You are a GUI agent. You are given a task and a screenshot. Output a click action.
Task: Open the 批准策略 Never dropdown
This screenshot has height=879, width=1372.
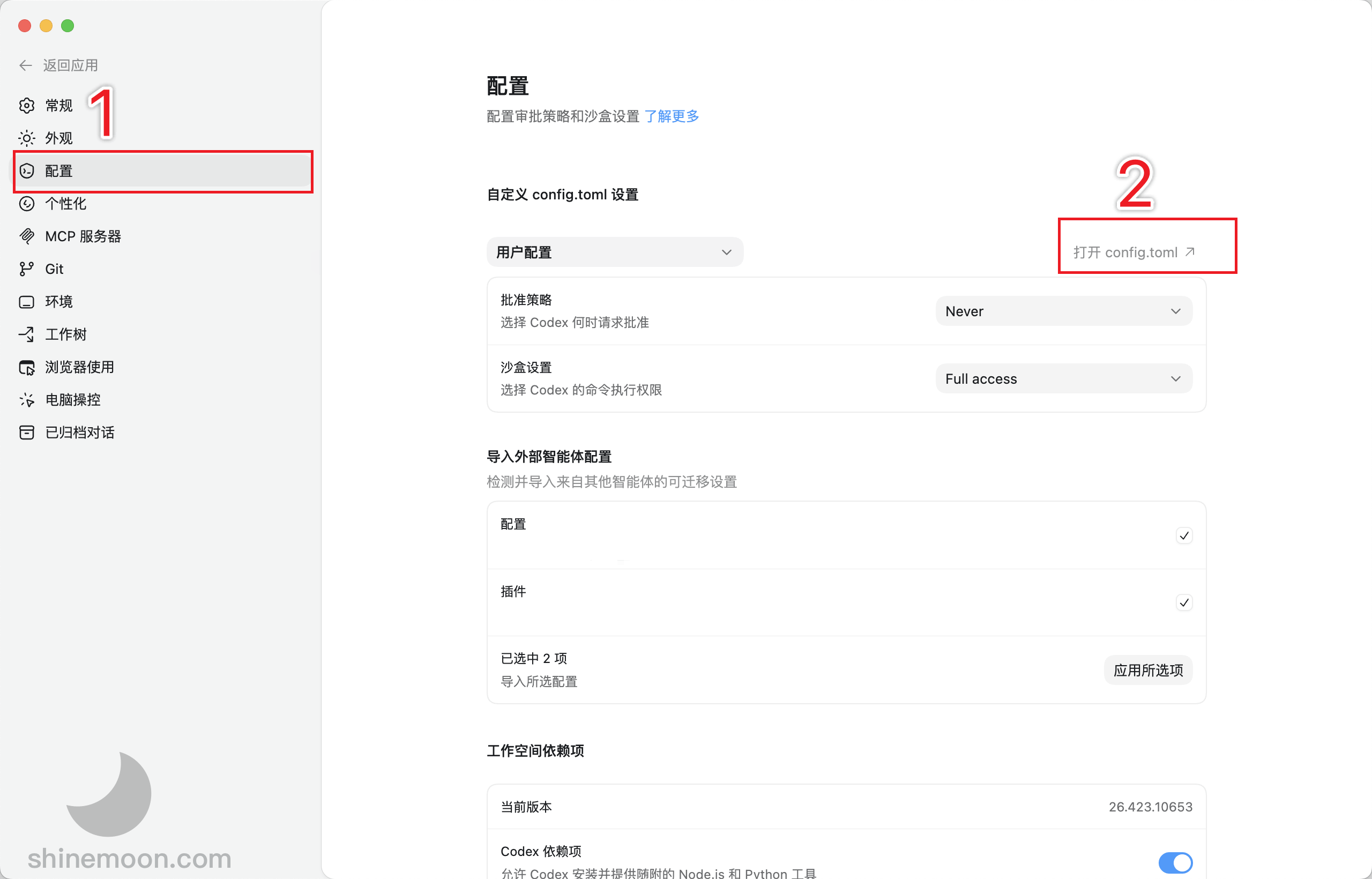pyautogui.click(x=1064, y=311)
